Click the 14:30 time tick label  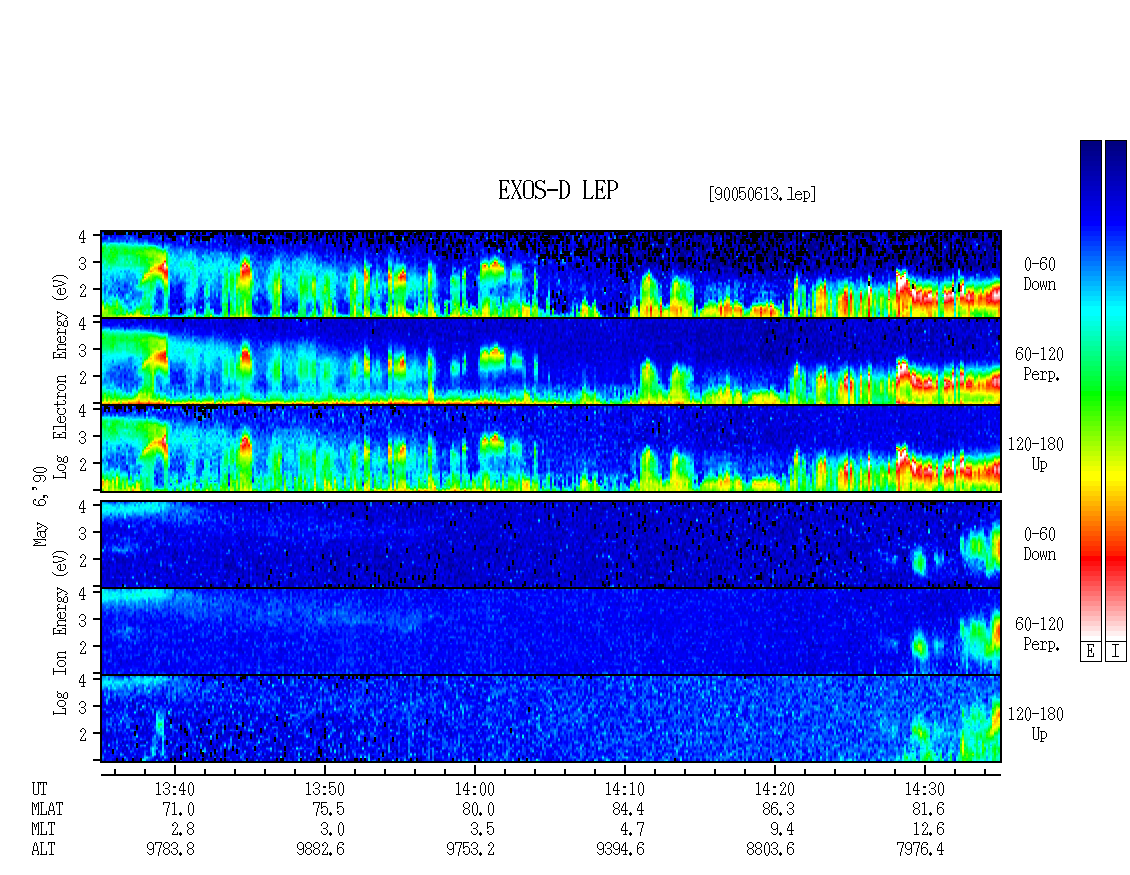[925, 789]
